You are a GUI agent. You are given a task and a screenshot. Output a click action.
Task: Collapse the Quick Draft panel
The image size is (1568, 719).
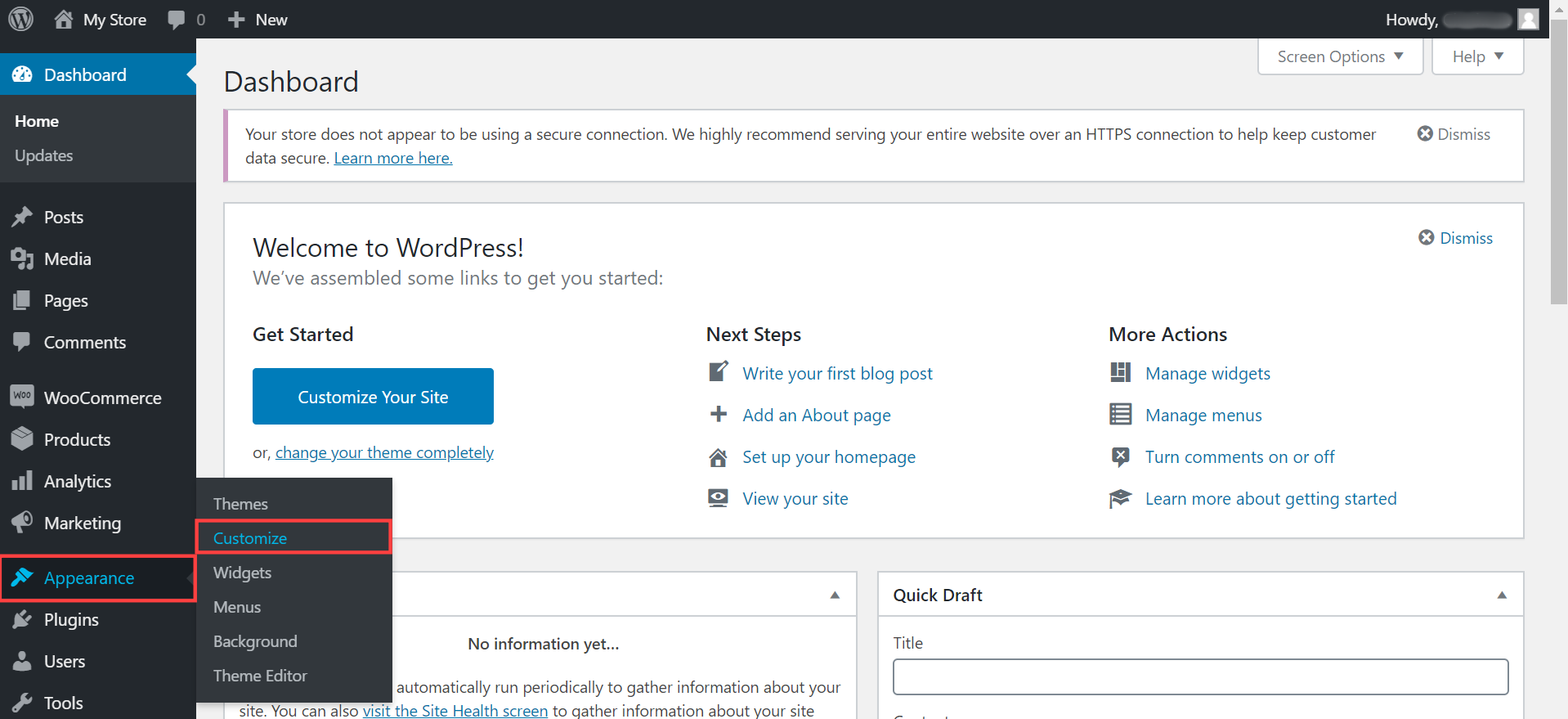tap(1502, 595)
